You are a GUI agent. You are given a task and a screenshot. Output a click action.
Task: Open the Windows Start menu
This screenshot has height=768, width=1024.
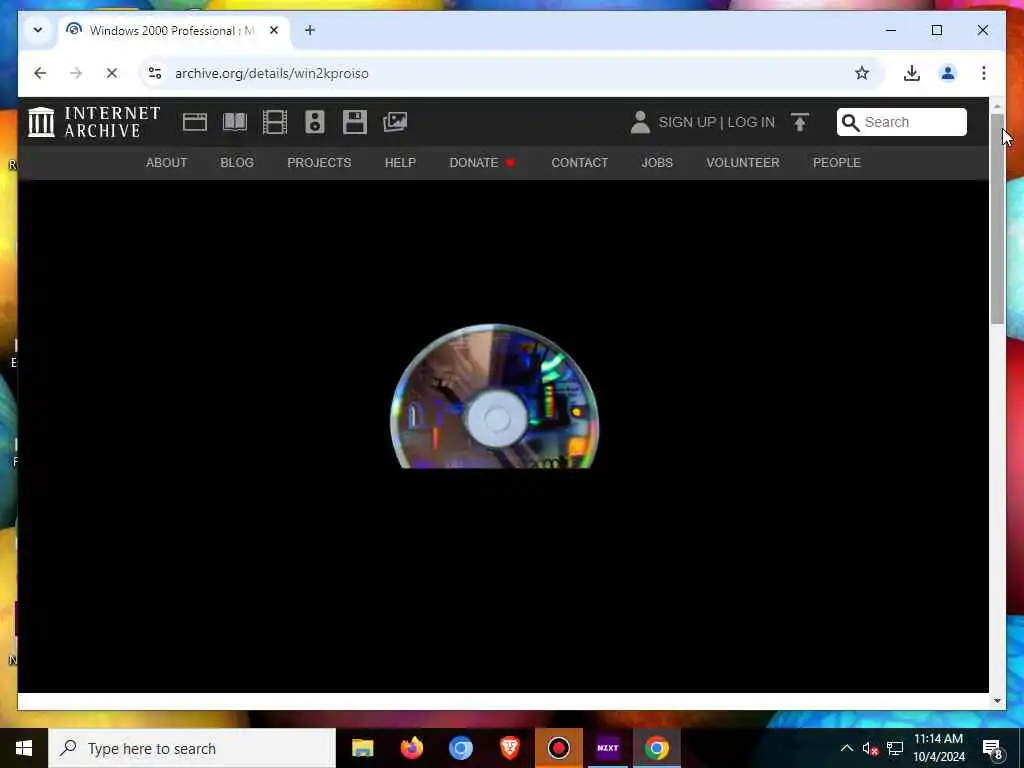coord(24,748)
